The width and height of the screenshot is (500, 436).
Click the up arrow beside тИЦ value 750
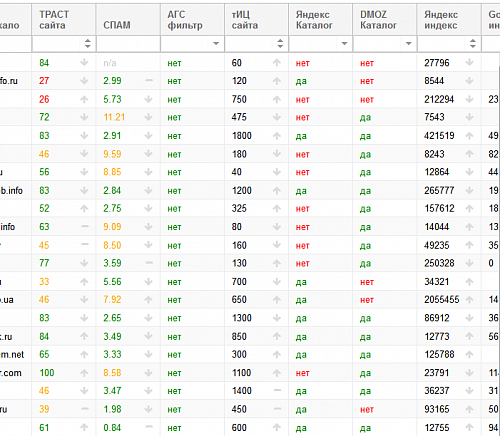pyautogui.click(x=277, y=99)
